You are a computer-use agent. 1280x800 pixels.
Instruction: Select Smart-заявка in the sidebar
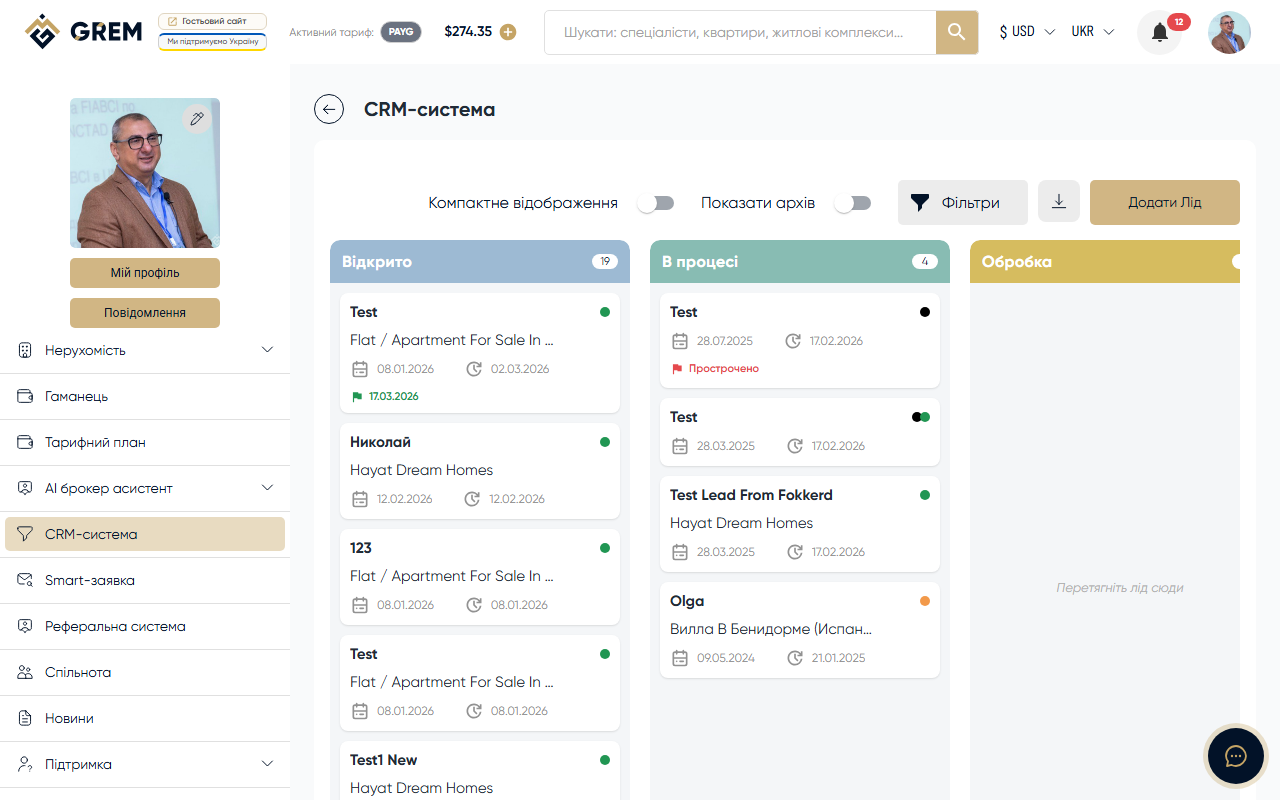coord(145,579)
